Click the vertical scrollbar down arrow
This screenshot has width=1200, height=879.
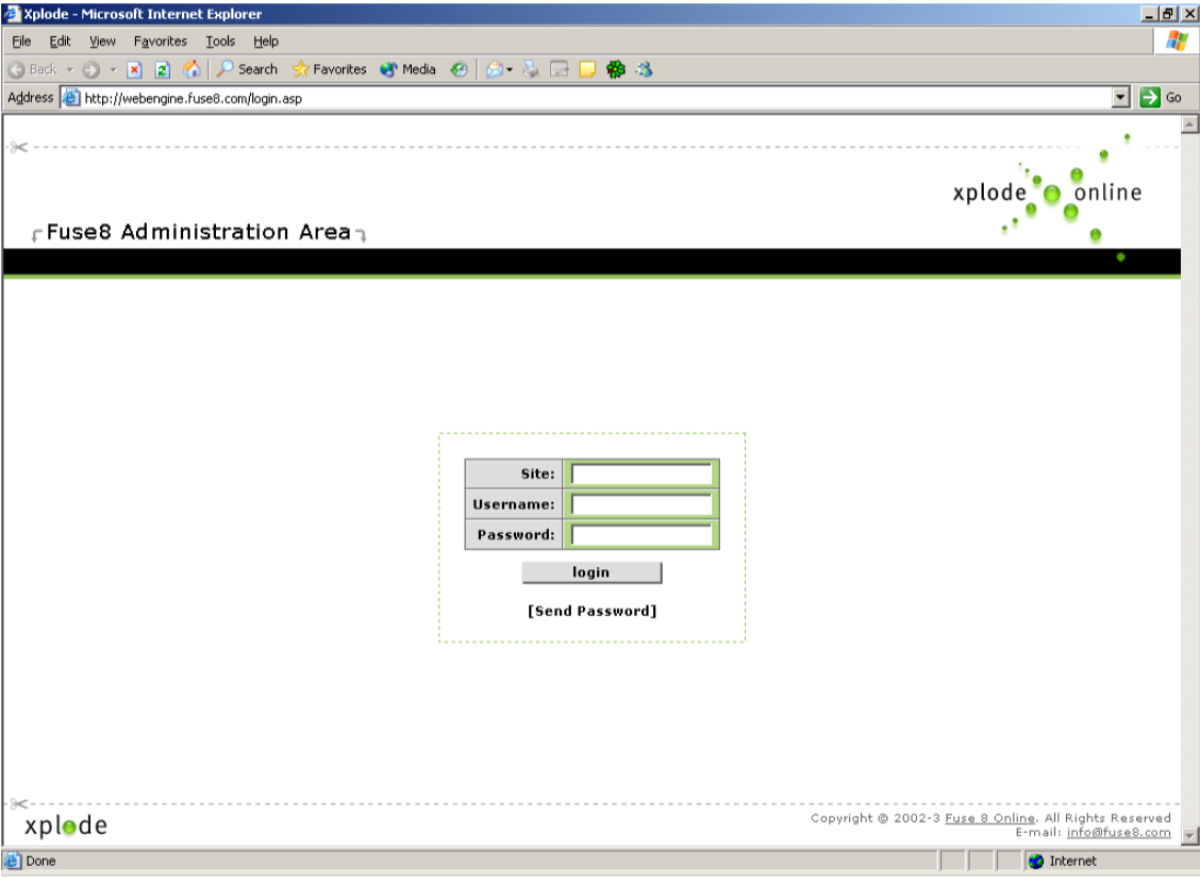(1190, 835)
